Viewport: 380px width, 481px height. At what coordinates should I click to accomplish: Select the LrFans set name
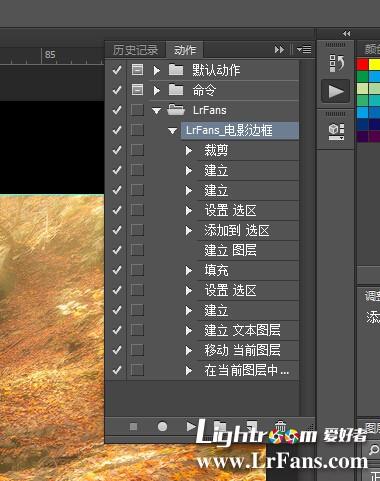[209, 110]
